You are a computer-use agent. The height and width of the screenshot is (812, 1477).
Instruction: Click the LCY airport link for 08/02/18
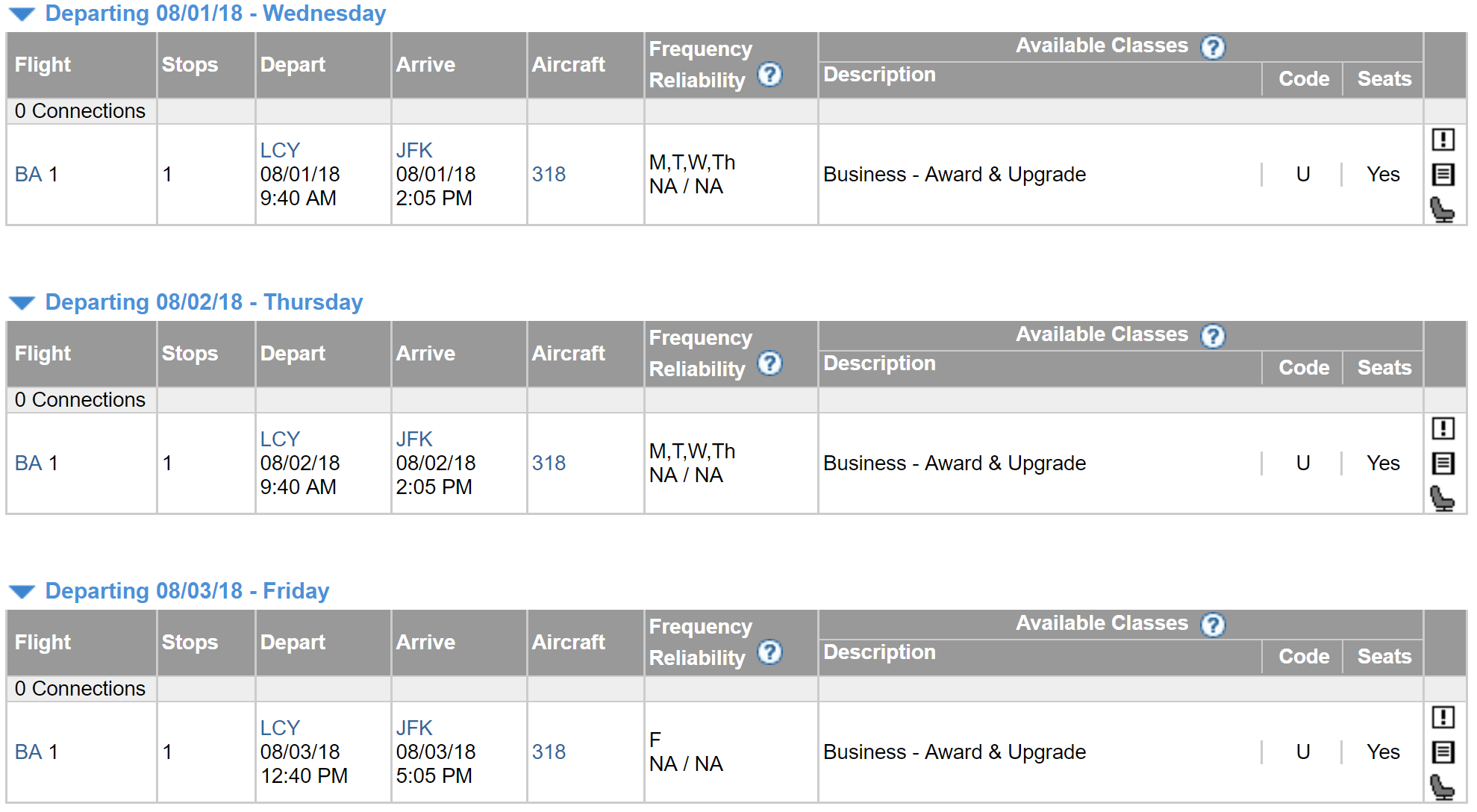click(280, 439)
